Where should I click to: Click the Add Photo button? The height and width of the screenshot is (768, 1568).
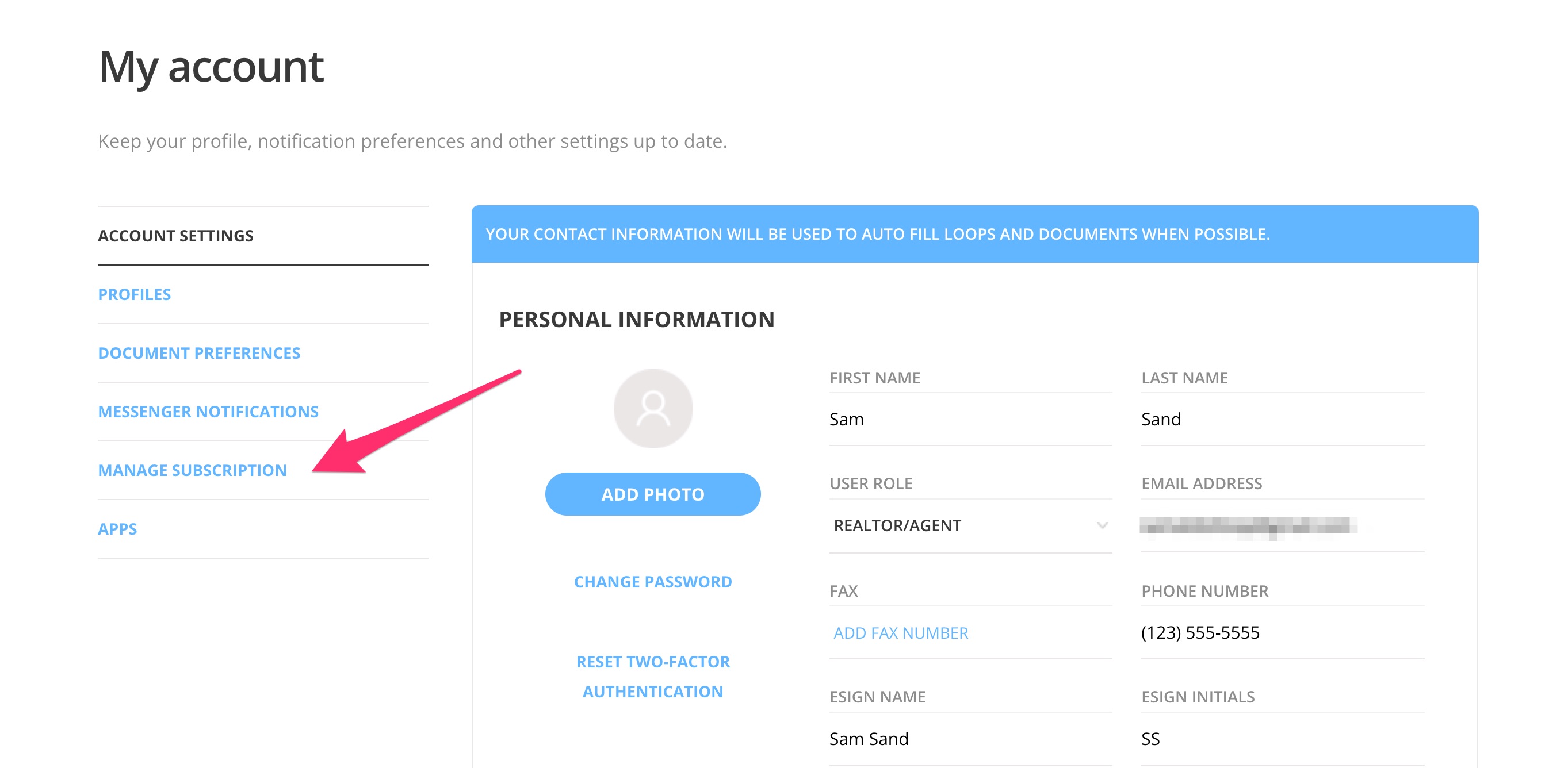pyautogui.click(x=652, y=494)
